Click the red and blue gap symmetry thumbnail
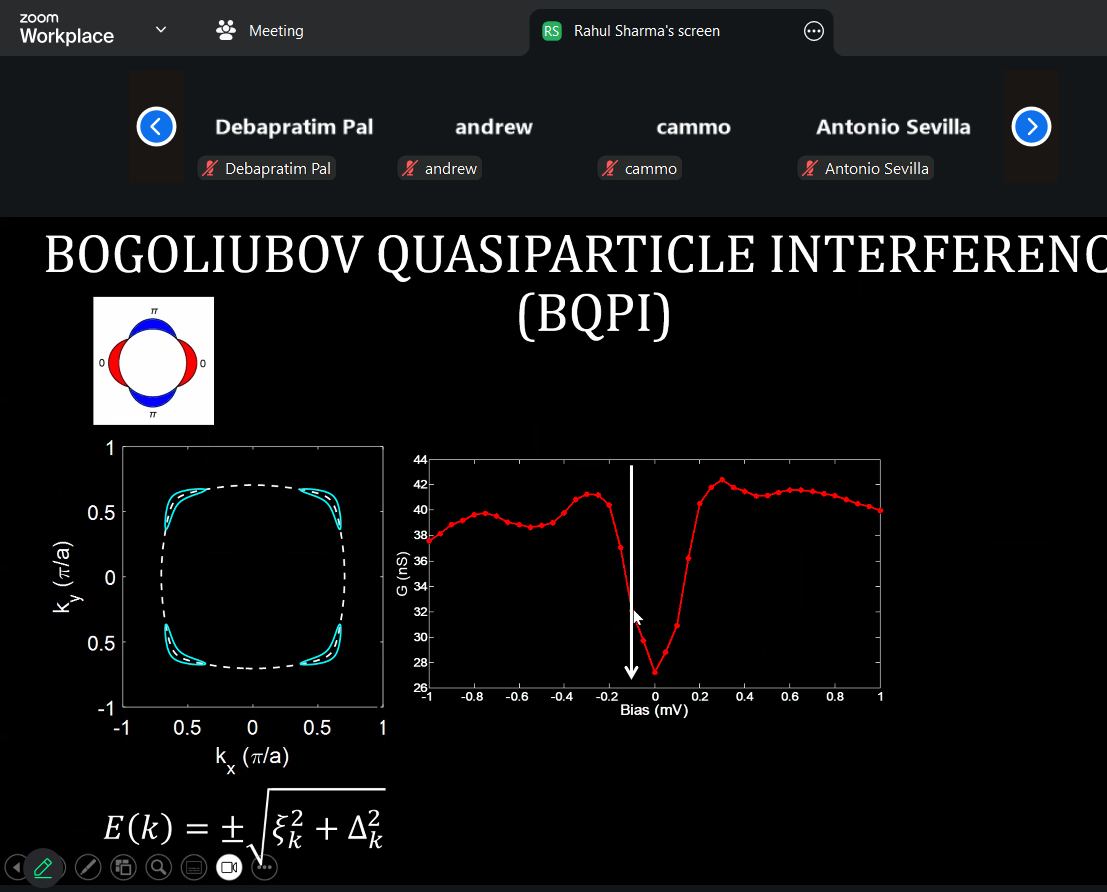The image size is (1107, 892). tap(154, 361)
